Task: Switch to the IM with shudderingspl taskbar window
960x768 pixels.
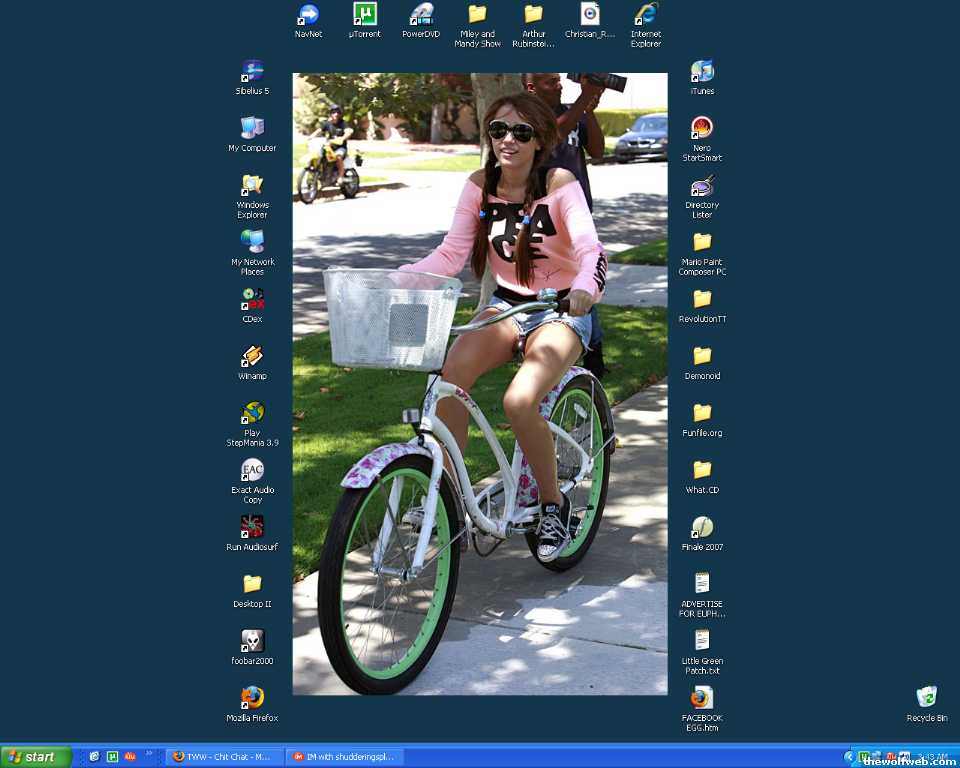Action: [343, 757]
